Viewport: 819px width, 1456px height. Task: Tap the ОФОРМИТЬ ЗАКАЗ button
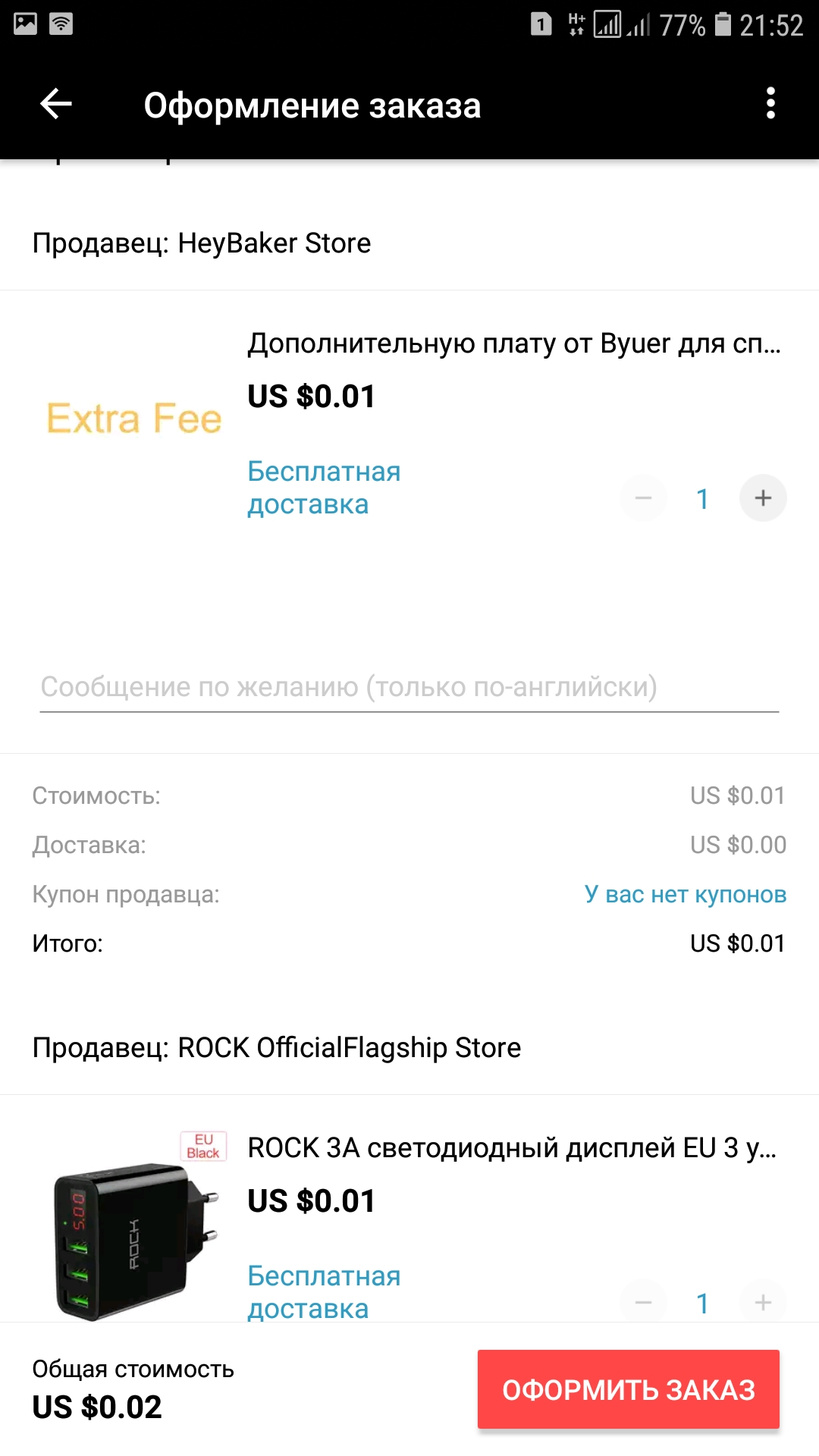629,1389
